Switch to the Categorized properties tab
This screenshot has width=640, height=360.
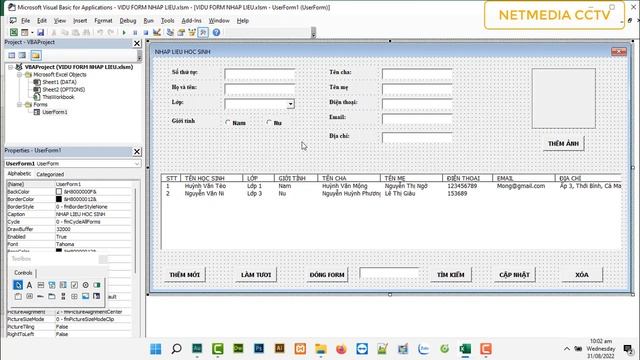[x=50, y=174]
